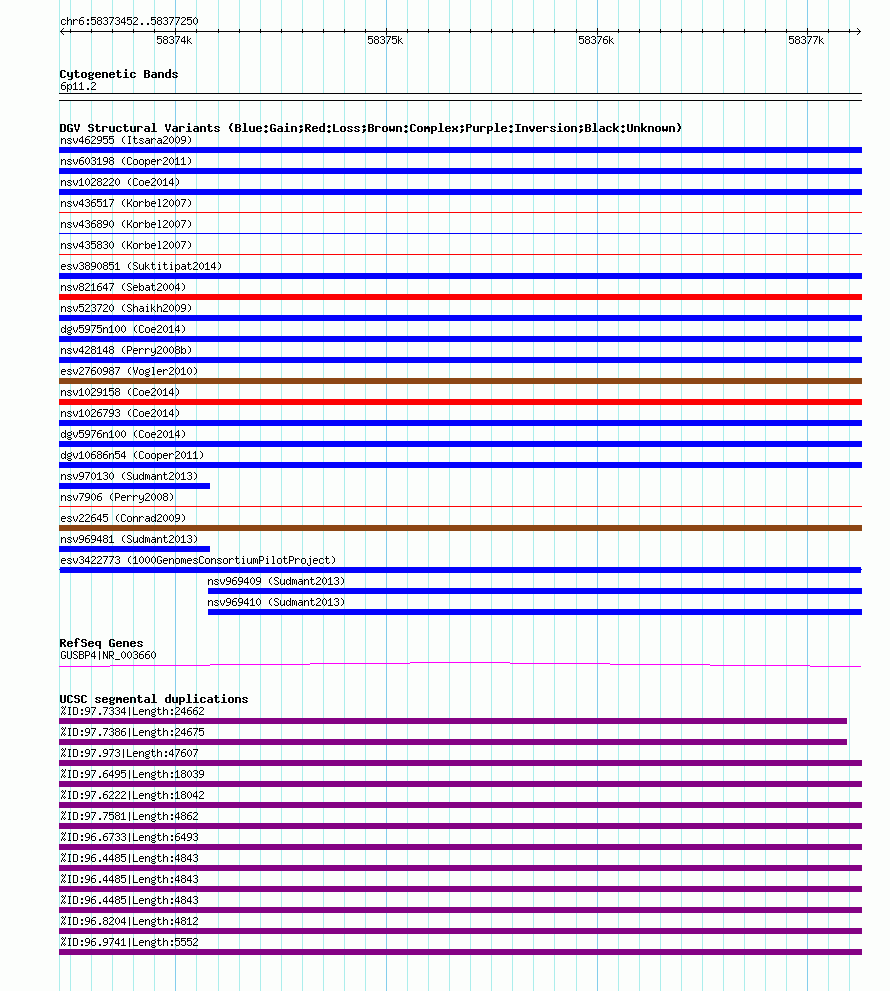Select variant esv3890851 (Suktitipat2014)
The image size is (890, 991).
coord(141,266)
